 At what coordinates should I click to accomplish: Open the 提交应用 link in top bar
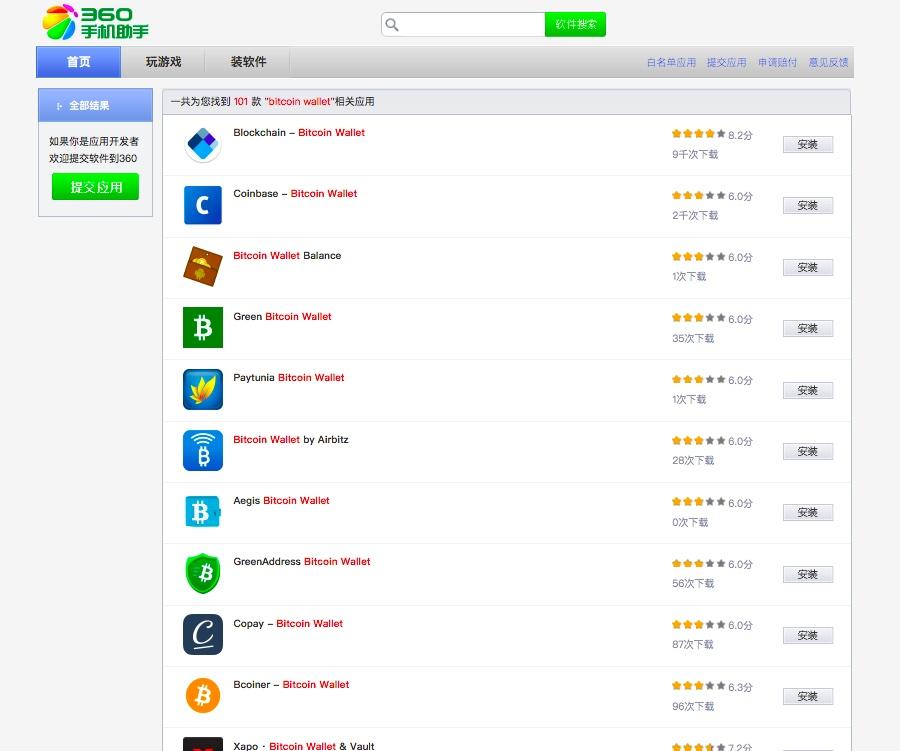click(726, 63)
